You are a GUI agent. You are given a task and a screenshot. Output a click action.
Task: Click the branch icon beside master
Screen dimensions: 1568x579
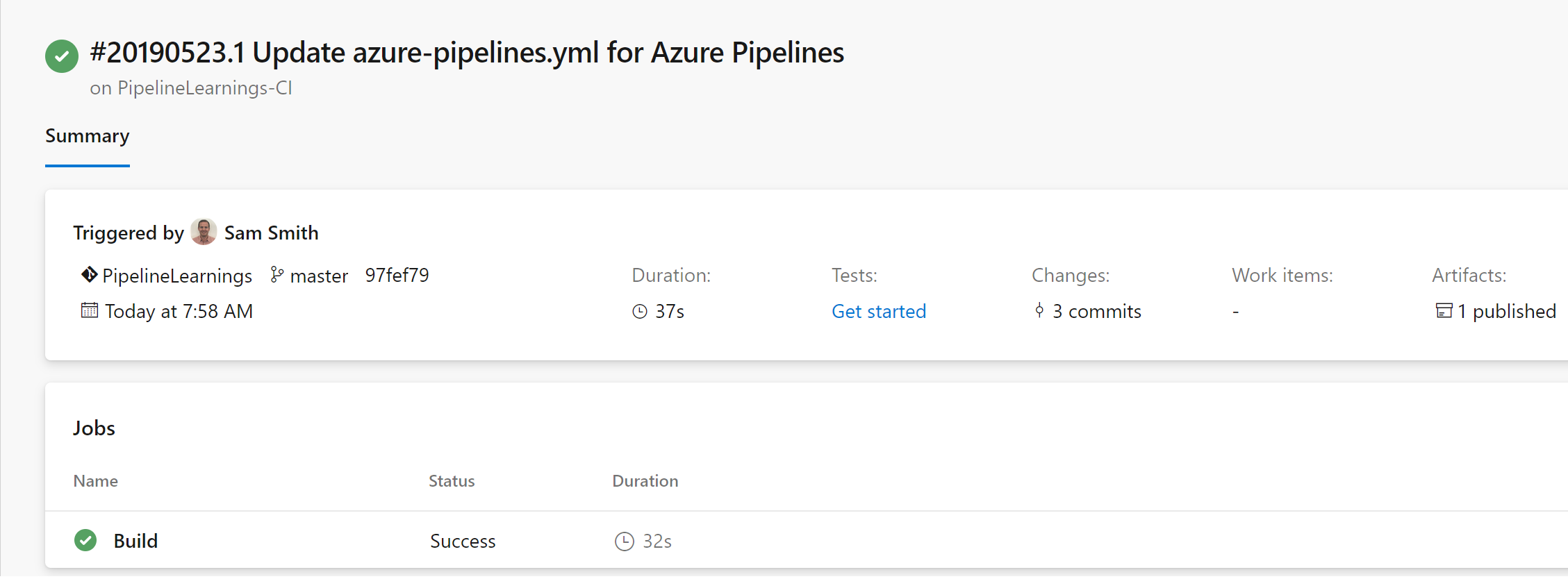click(x=277, y=275)
